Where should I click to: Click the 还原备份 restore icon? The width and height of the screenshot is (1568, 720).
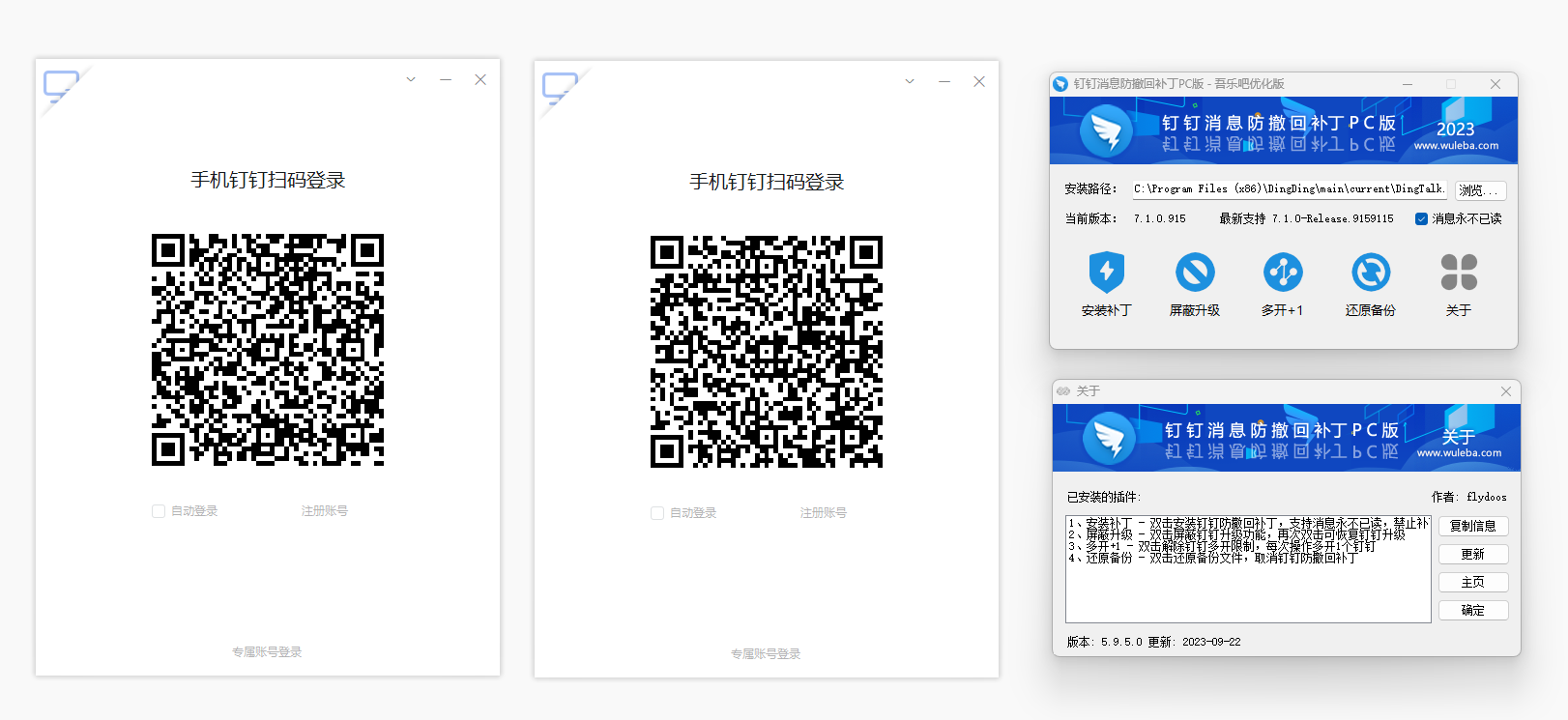(x=1371, y=272)
